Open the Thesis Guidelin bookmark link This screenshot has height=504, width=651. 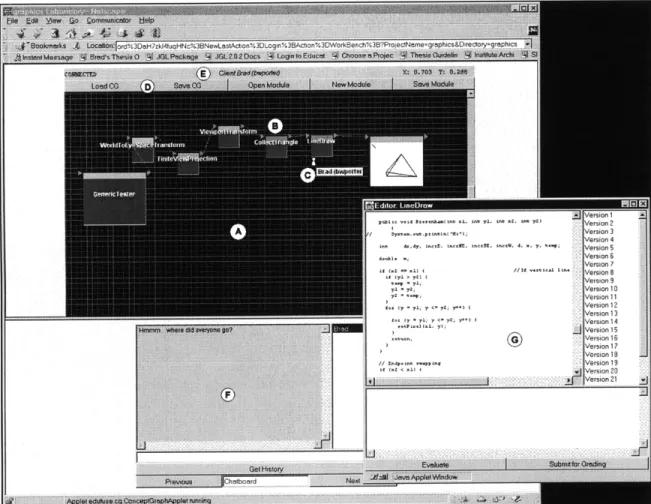coord(430,55)
